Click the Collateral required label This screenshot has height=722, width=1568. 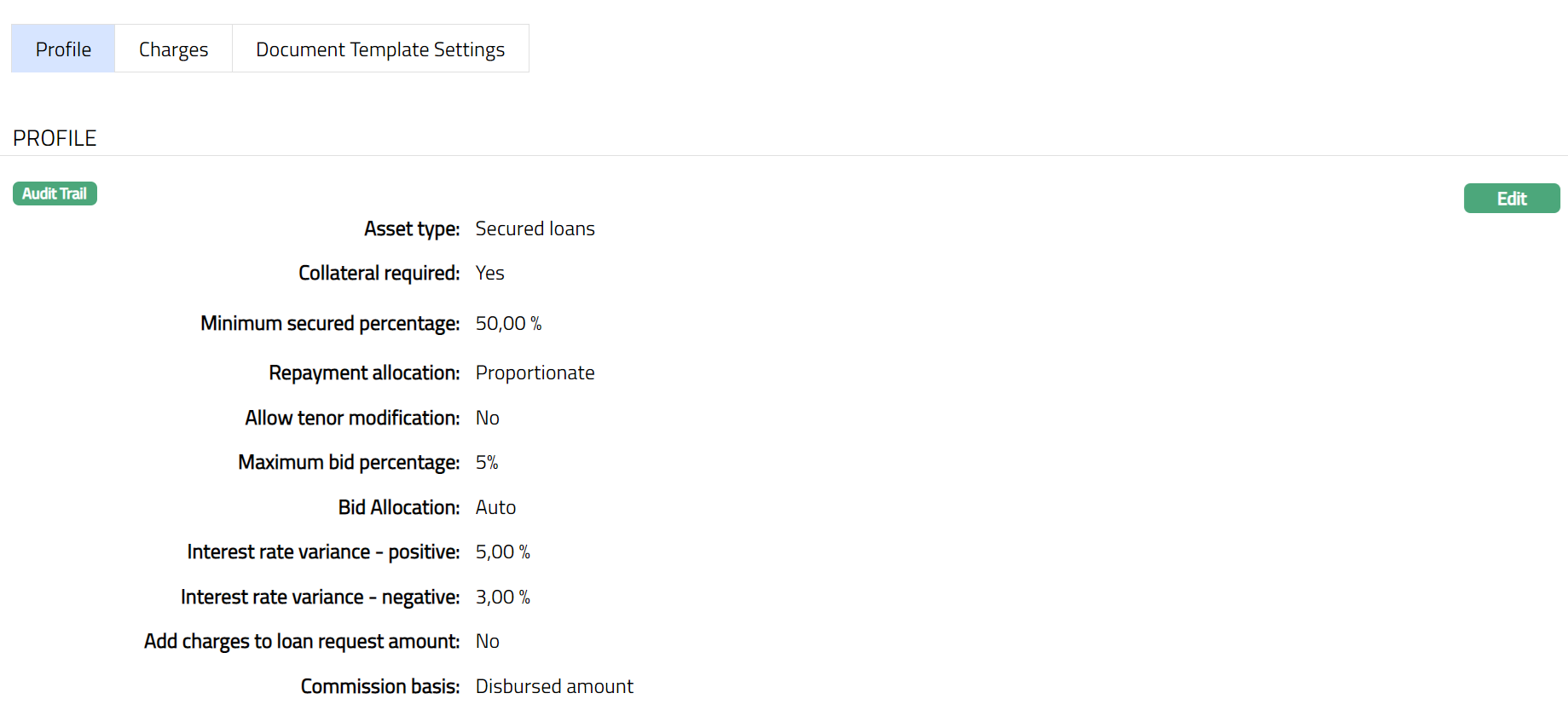(x=379, y=273)
